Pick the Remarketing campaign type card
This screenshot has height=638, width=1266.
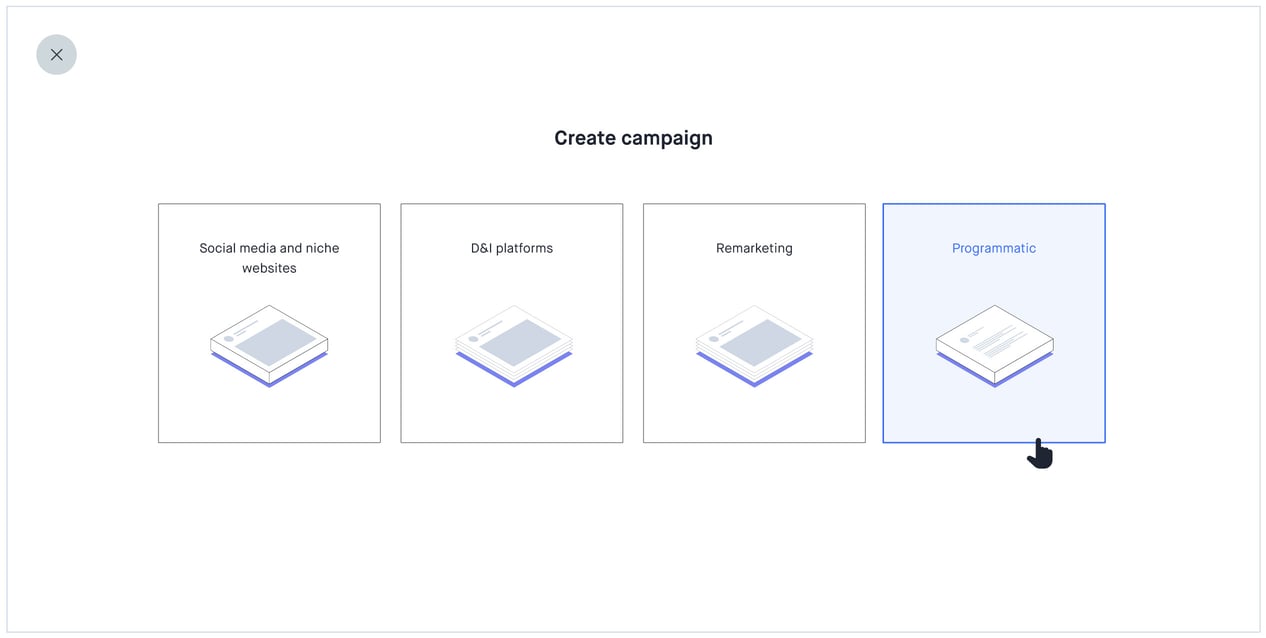(x=754, y=410)
